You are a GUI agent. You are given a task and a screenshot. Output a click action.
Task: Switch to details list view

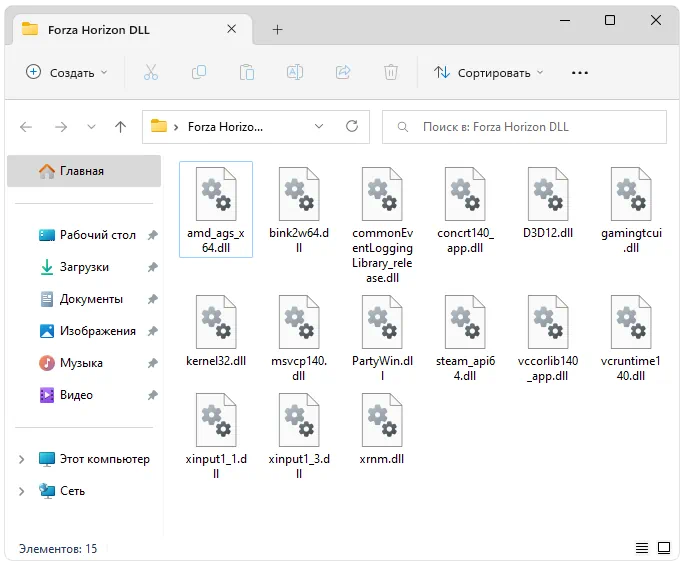coord(642,548)
